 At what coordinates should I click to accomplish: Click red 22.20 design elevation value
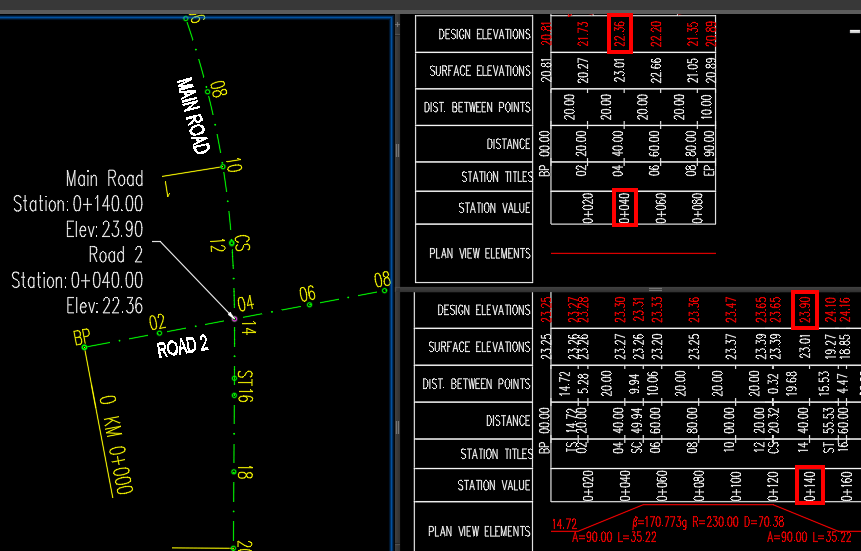[x=656, y=34]
